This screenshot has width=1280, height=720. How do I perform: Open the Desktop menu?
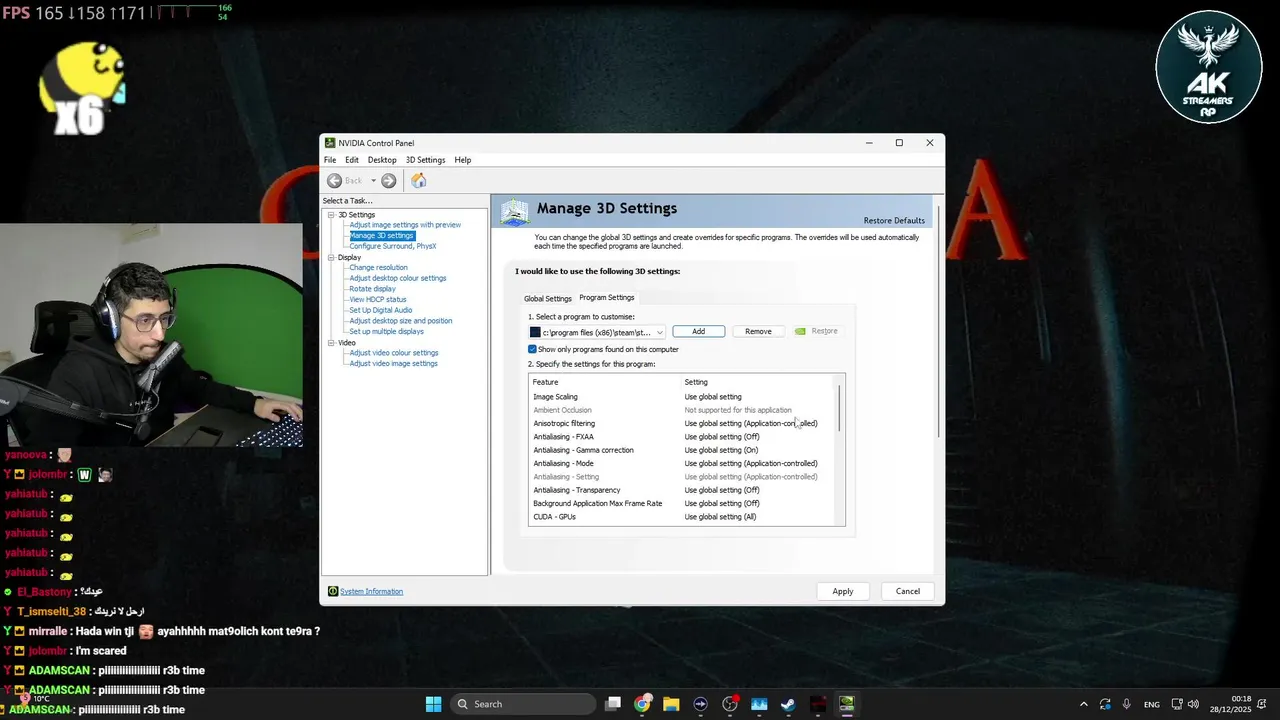click(x=382, y=160)
